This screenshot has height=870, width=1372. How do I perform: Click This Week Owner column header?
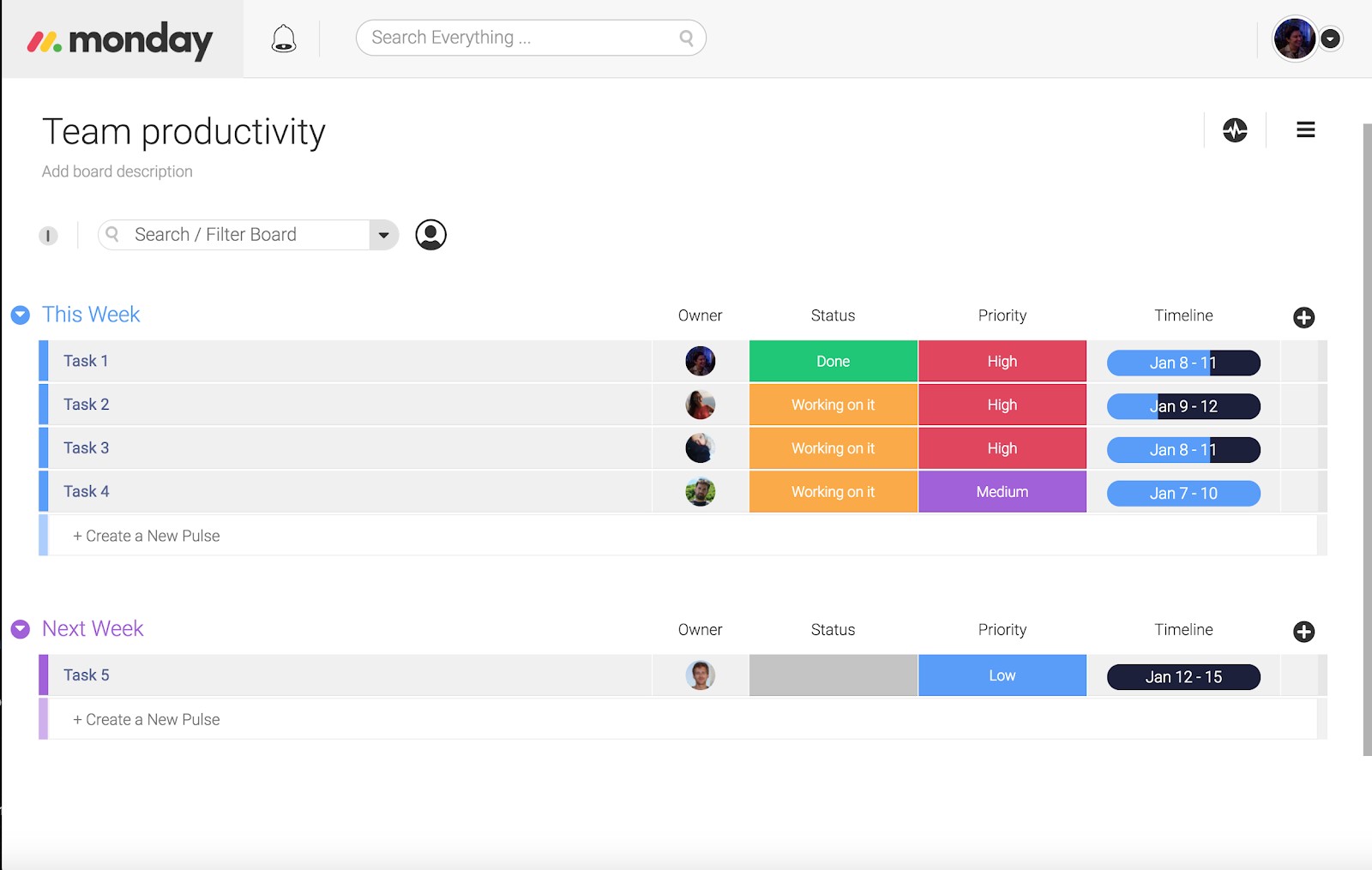point(701,315)
